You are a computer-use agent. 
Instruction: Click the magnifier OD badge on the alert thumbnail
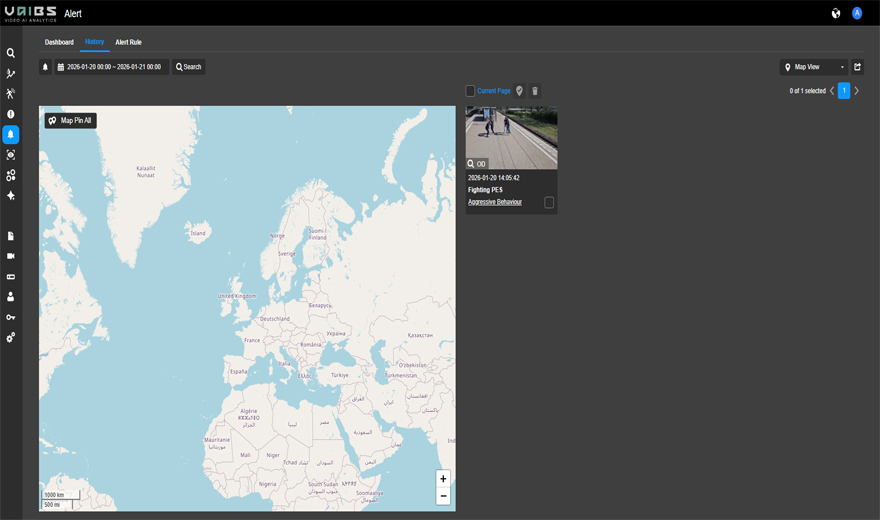[x=476, y=164]
